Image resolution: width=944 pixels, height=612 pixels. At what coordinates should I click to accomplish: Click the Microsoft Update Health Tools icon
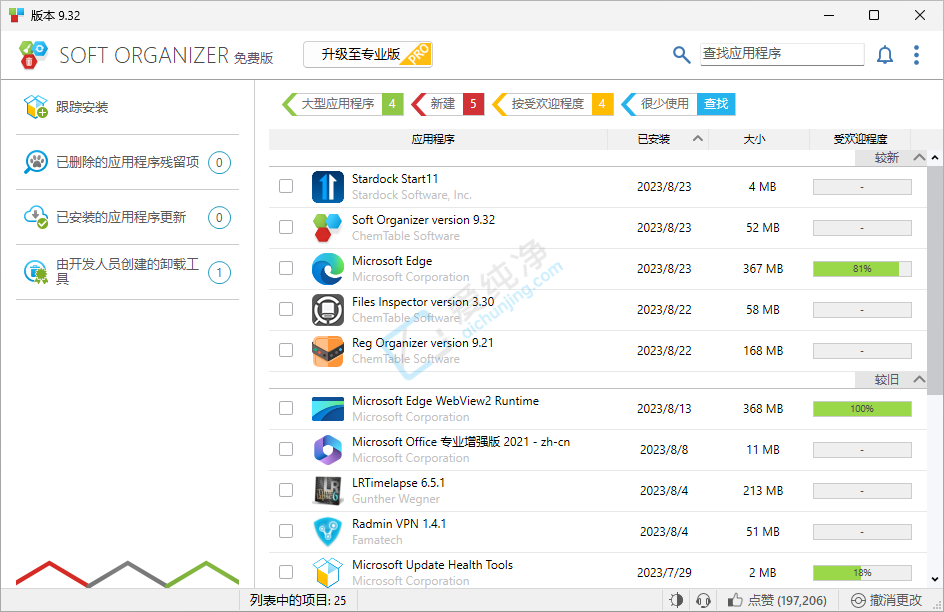[x=328, y=572]
